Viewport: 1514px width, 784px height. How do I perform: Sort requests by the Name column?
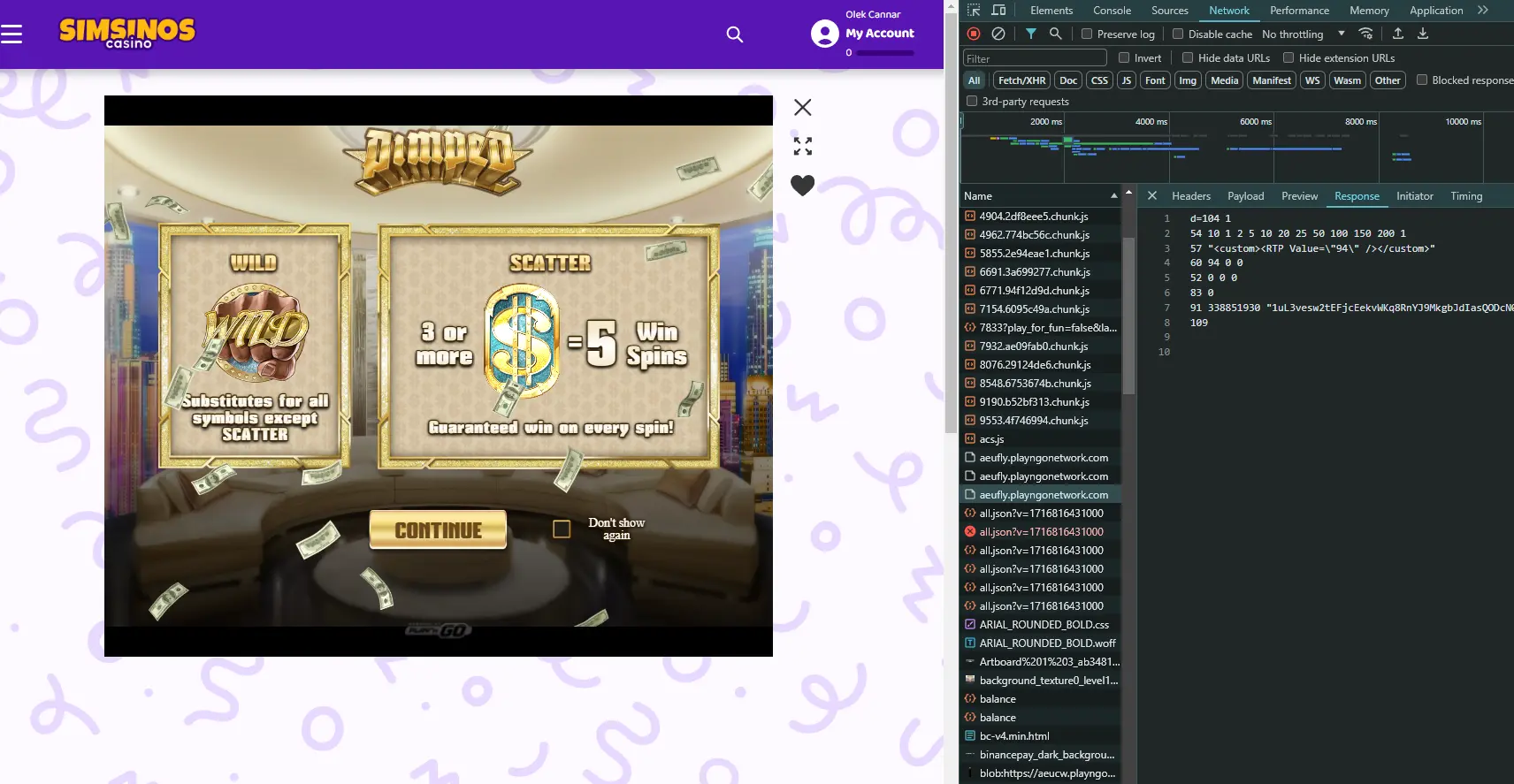point(1040,195)
